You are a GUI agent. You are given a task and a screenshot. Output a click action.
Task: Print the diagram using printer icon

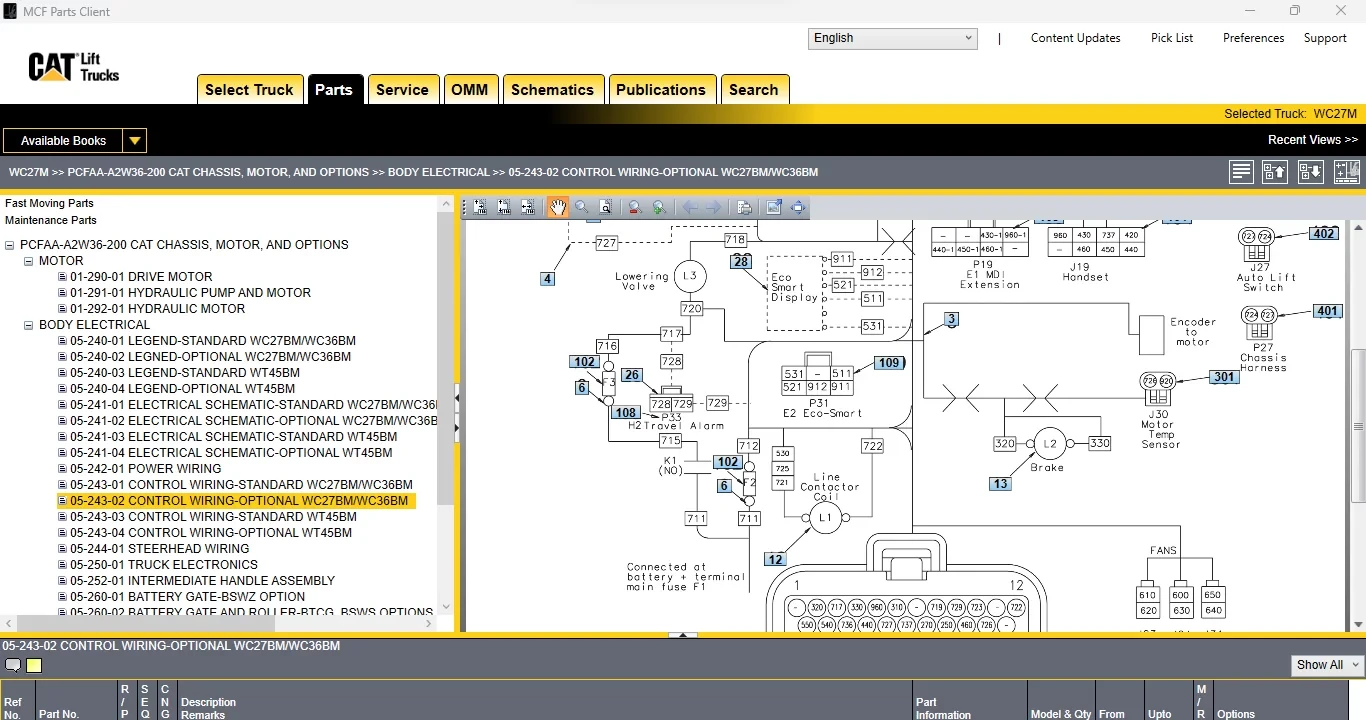tap(744, 208)
